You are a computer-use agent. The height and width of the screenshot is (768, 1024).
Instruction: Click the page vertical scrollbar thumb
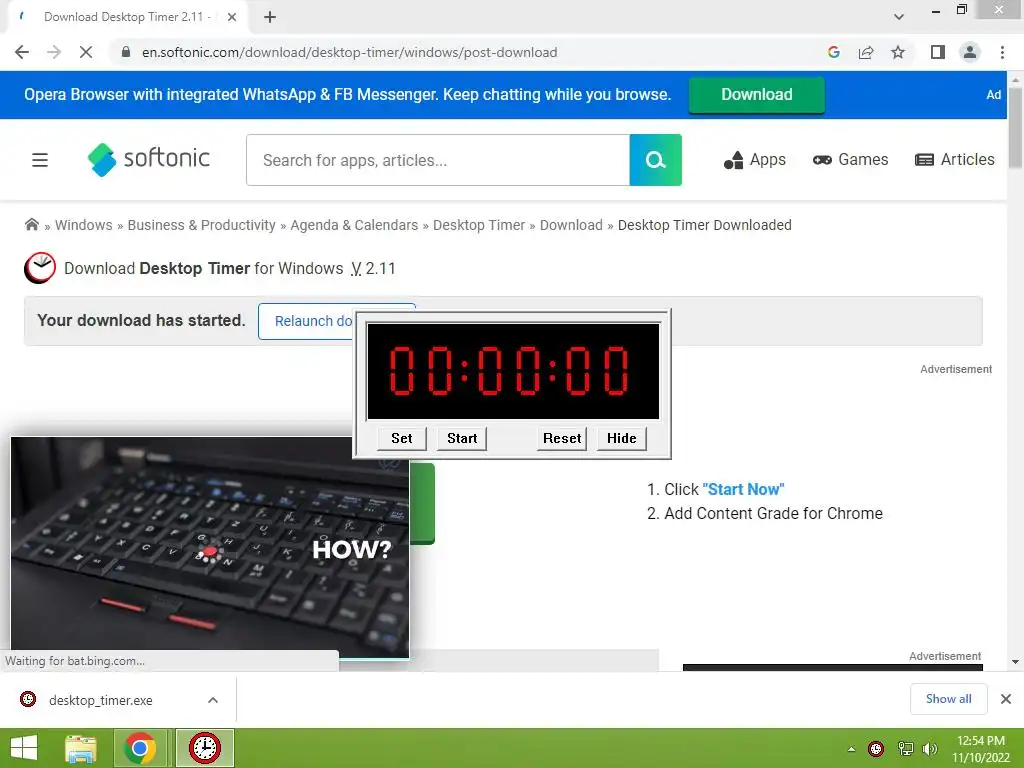tap(1015, 128)
